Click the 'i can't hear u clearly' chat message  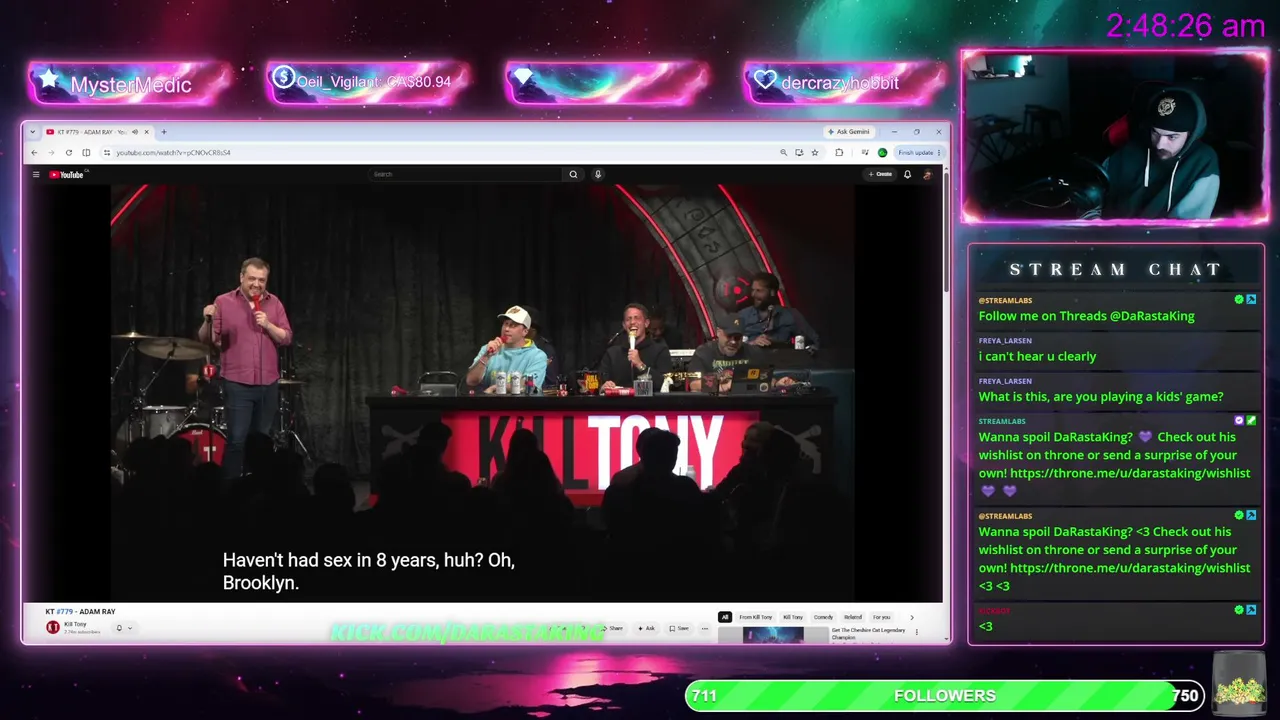[1037, 356]
